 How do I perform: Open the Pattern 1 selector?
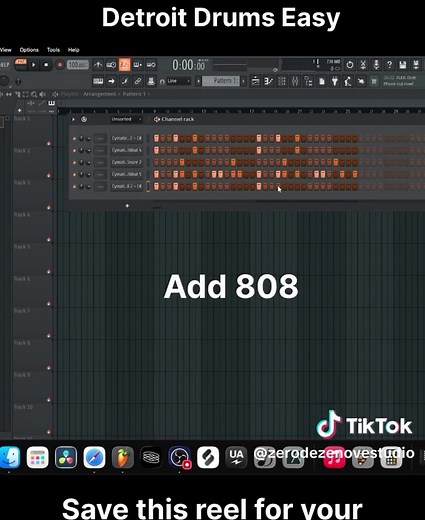(221, 81)
